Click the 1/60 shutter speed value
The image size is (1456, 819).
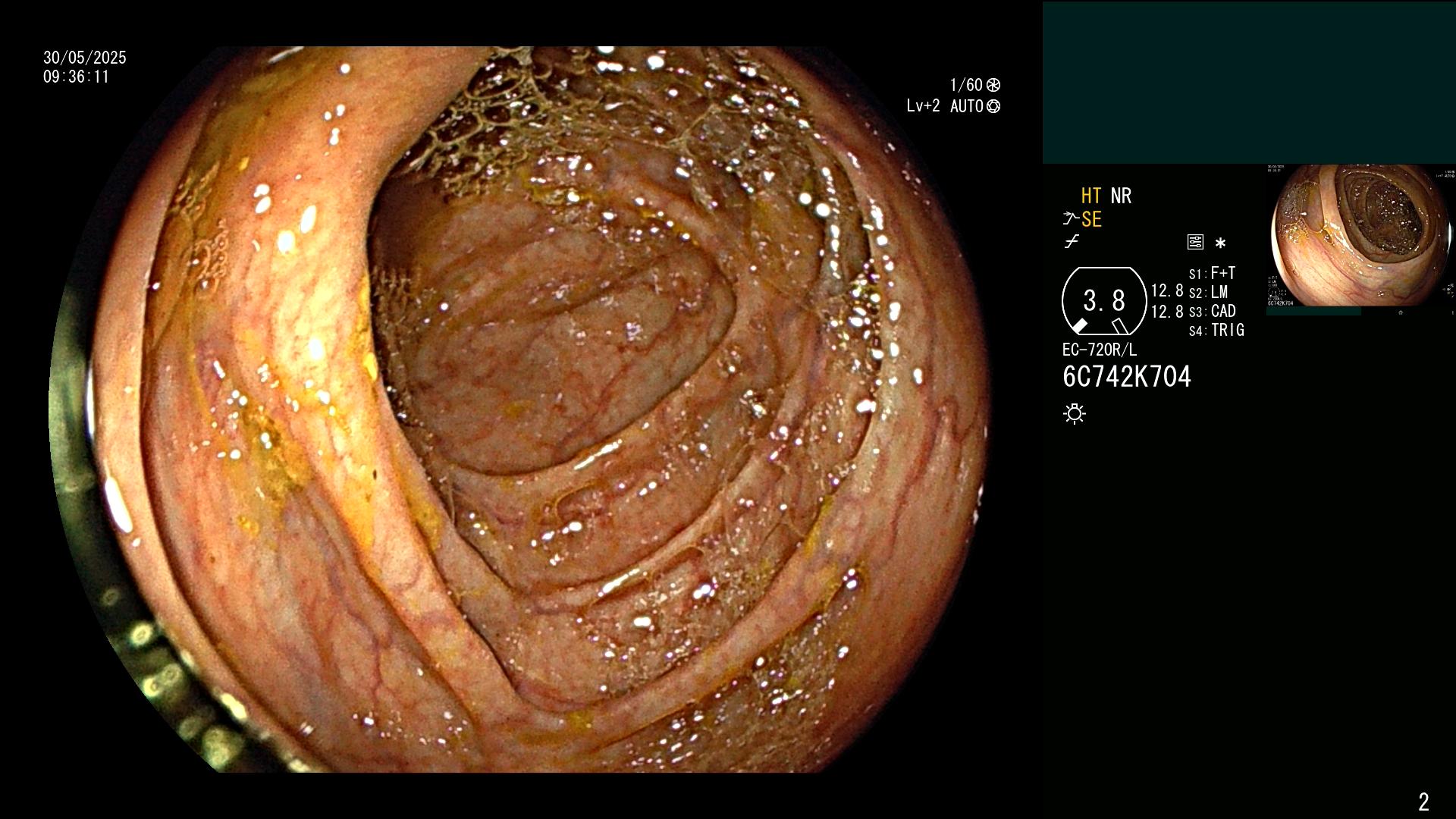click(966, 85)
